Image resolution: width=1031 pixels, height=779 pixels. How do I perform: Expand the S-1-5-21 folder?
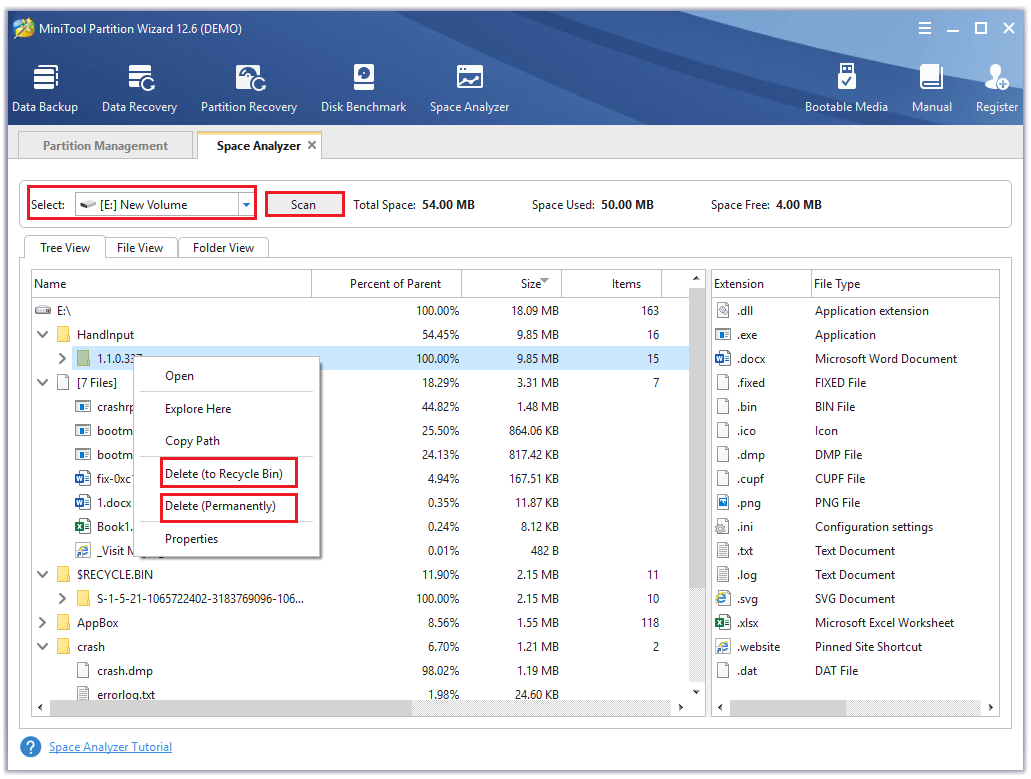[62, 598]
